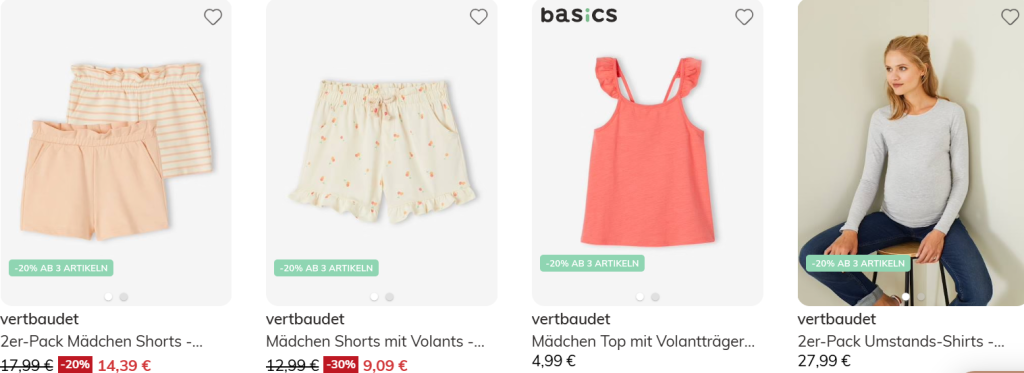Image resolution: width=1024 pixels, height=373 pixels.
Task: Select first image dot on coral top
Action: click(x=640, y=297)
